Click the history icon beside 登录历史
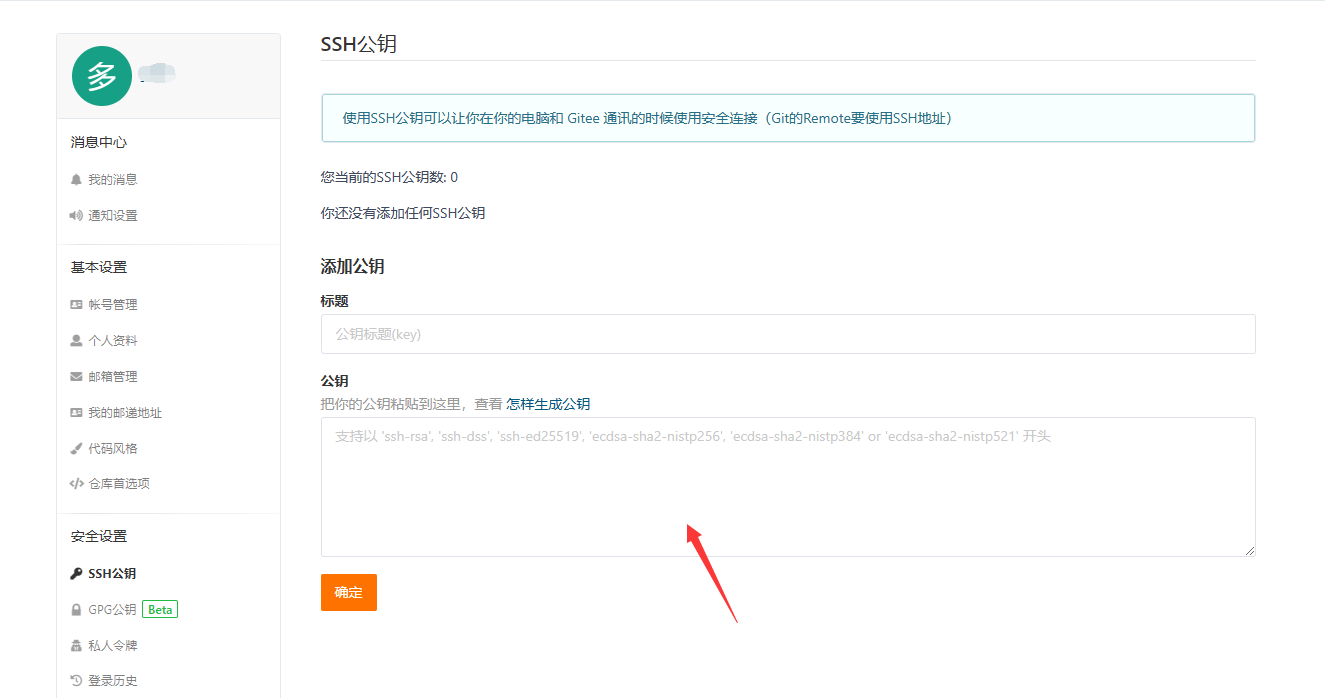 [x=76, y=681]
